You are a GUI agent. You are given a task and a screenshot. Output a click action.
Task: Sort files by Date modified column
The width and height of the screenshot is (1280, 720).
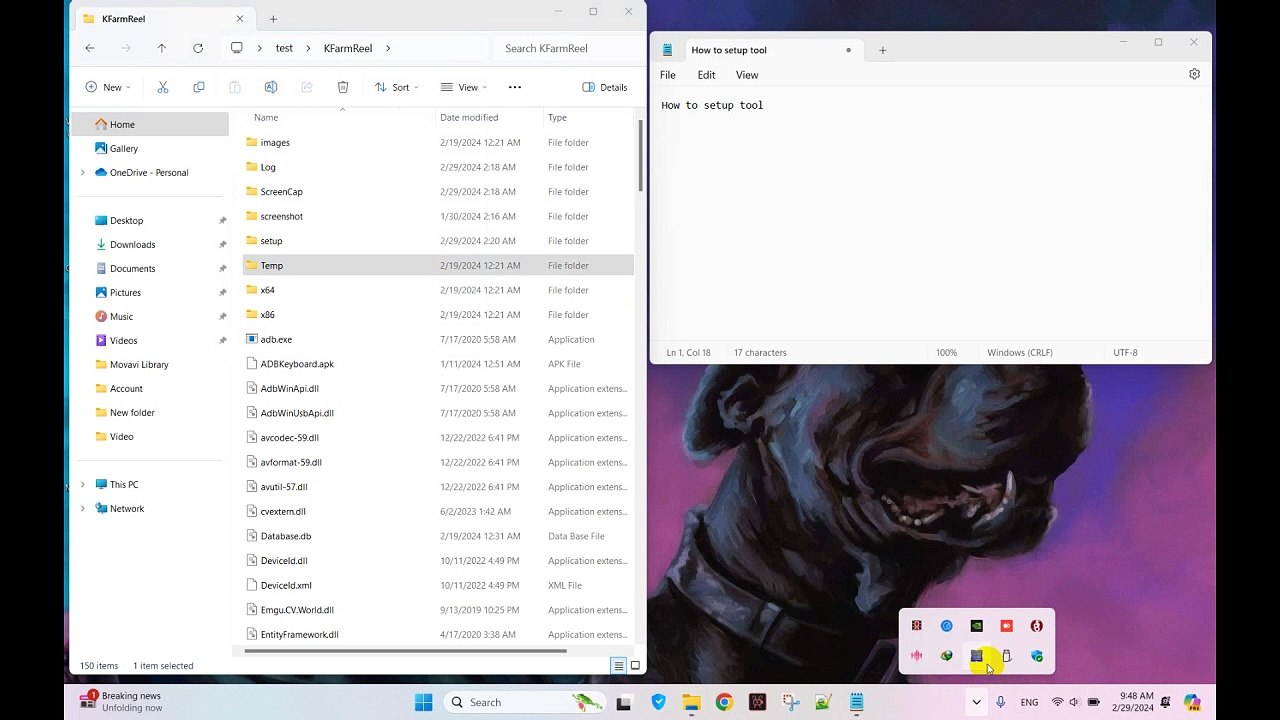[469, 117]
